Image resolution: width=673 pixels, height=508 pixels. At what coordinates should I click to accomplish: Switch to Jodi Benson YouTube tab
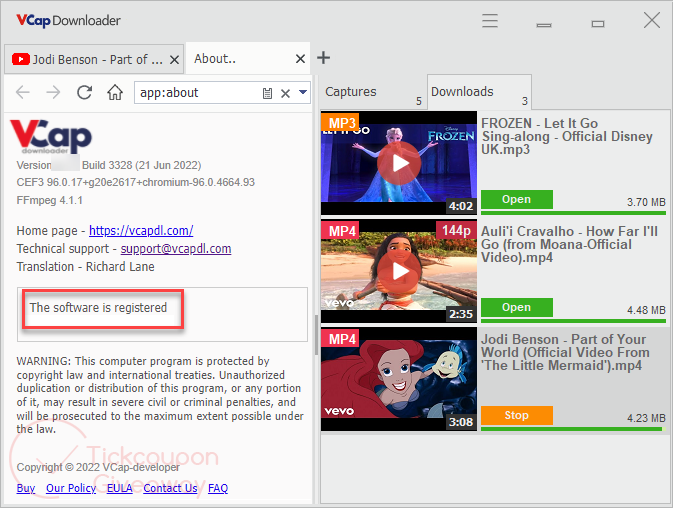(94, 59)
